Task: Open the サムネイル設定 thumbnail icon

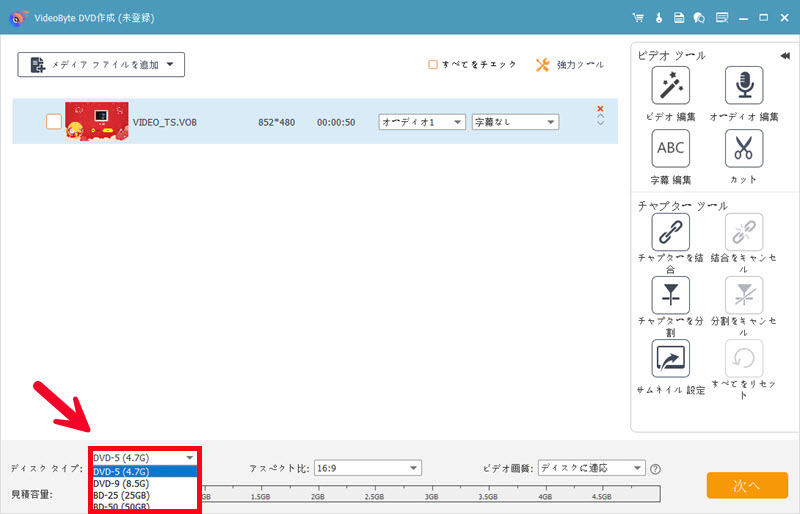Action: click(670, 358)
